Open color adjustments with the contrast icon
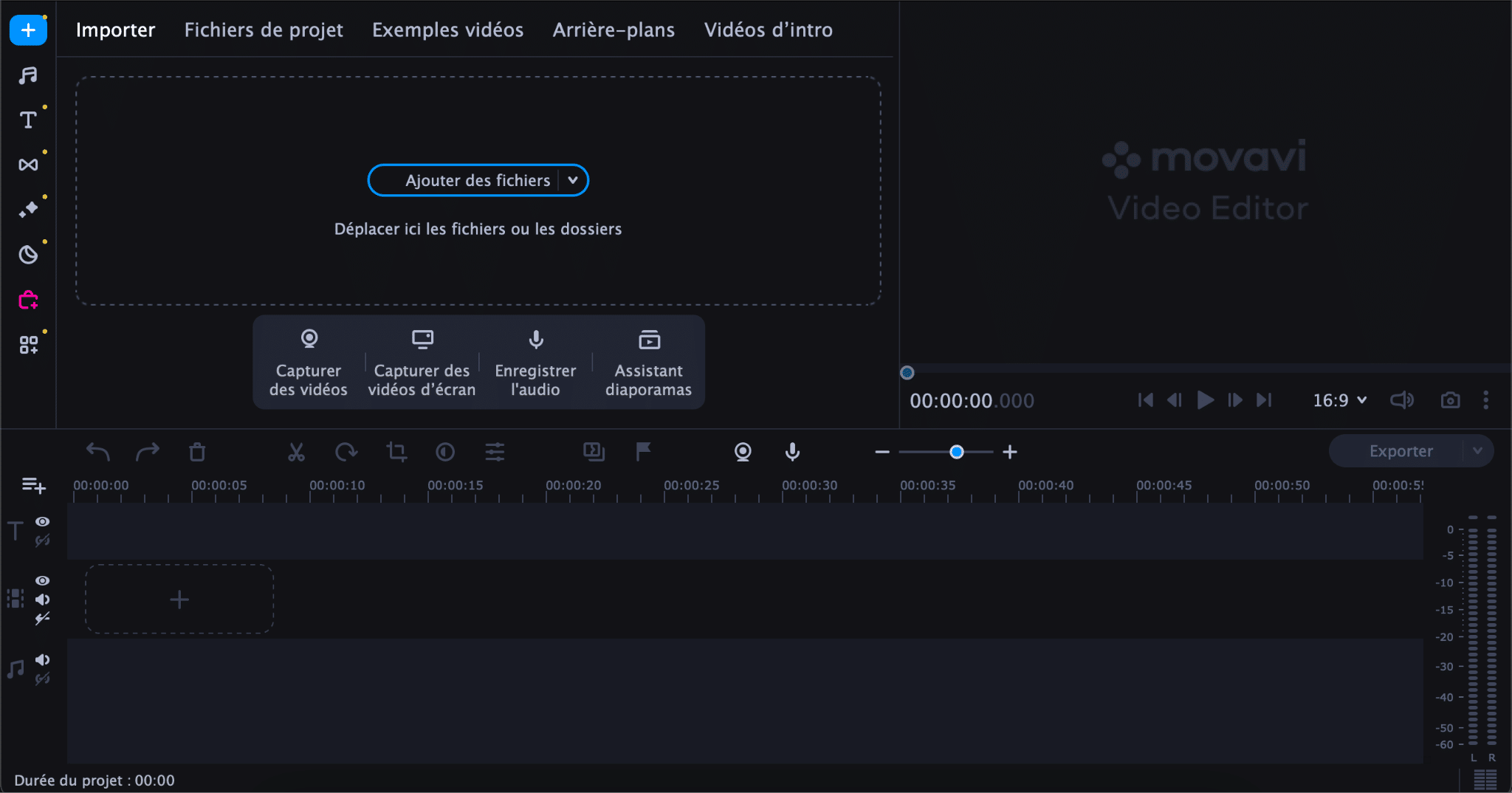 coord(446,451)
